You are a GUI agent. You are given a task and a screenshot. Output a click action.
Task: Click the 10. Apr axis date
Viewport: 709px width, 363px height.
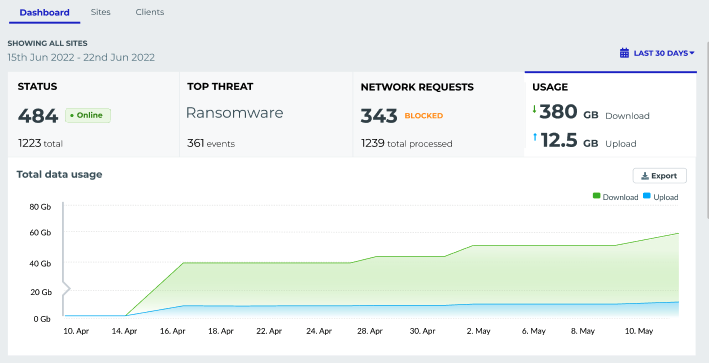point(76,331)
